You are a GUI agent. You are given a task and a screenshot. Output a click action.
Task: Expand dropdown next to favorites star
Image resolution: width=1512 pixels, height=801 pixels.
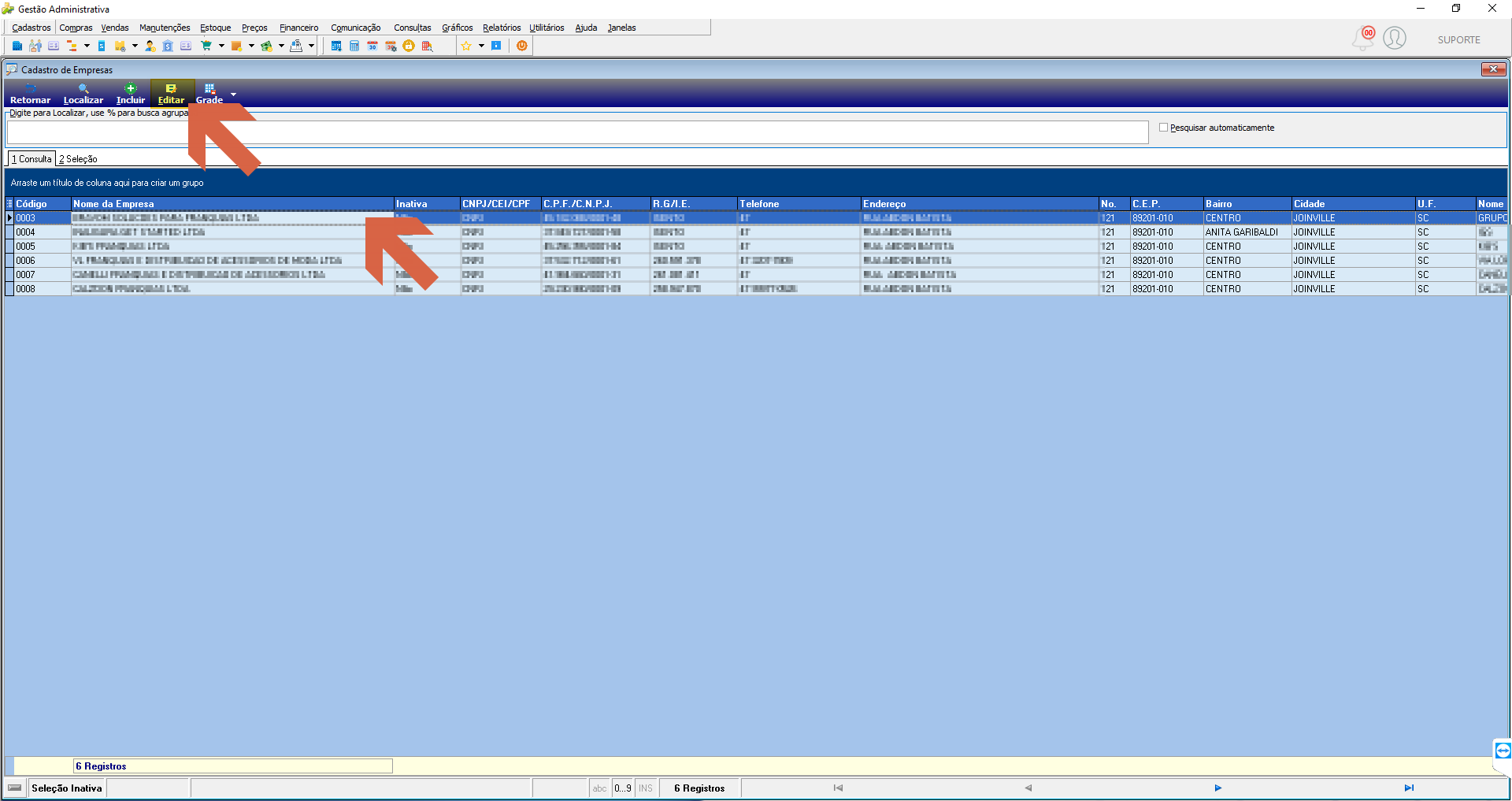pyautogui.click(x=481, y=46)
